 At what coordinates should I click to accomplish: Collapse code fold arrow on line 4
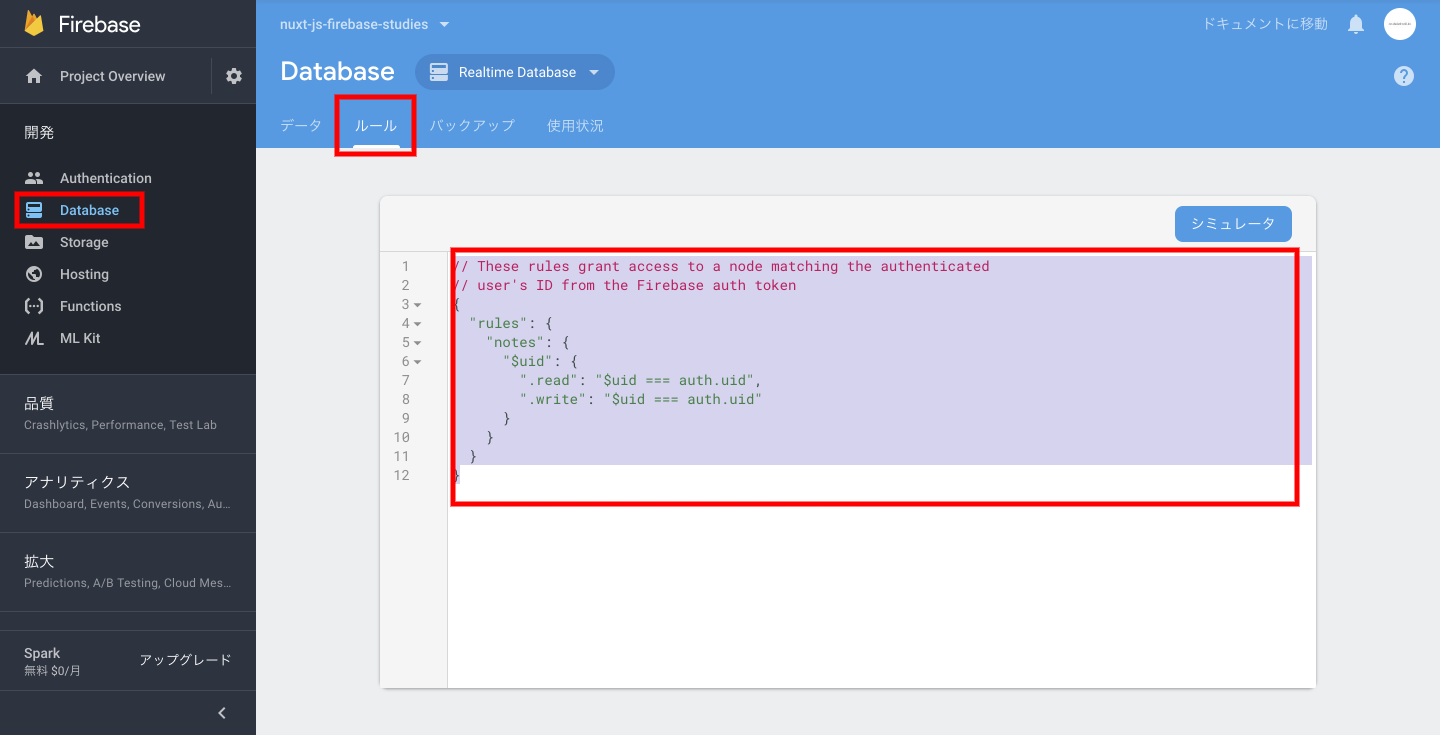click(x=417, y=324)
